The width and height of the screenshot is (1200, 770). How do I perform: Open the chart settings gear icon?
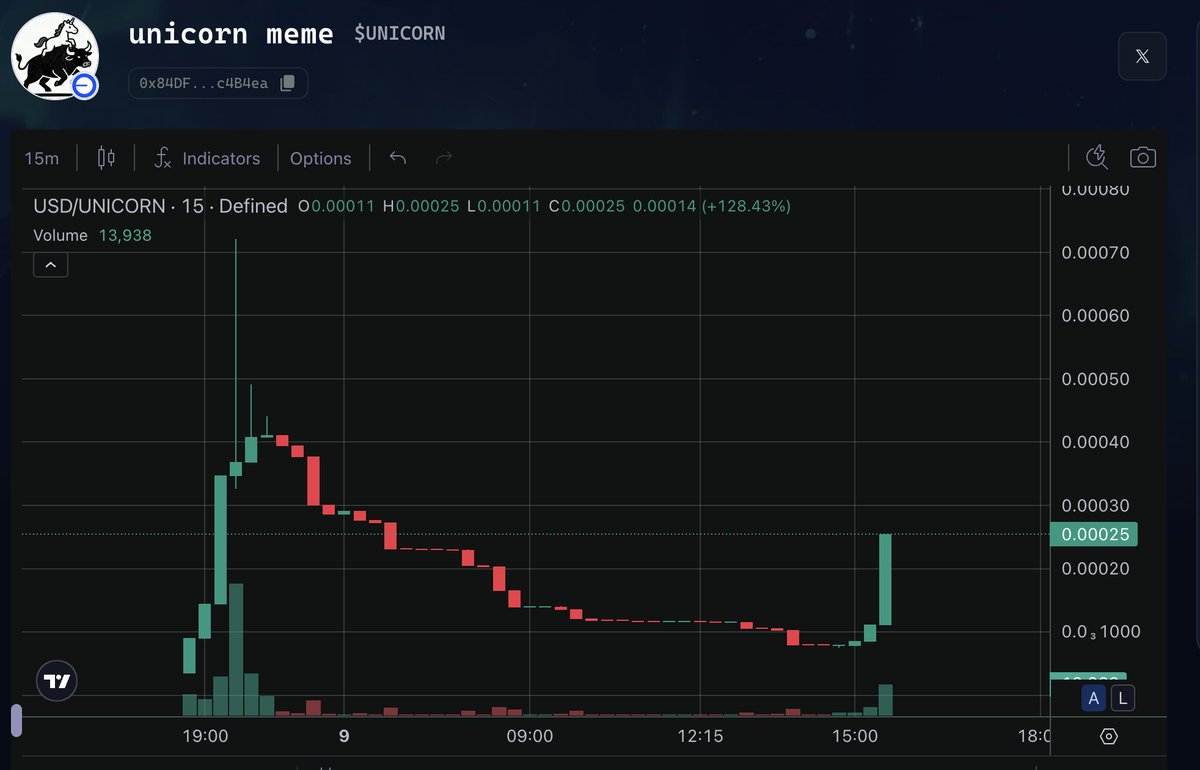pyautogui.click(x=1108, y=737)
